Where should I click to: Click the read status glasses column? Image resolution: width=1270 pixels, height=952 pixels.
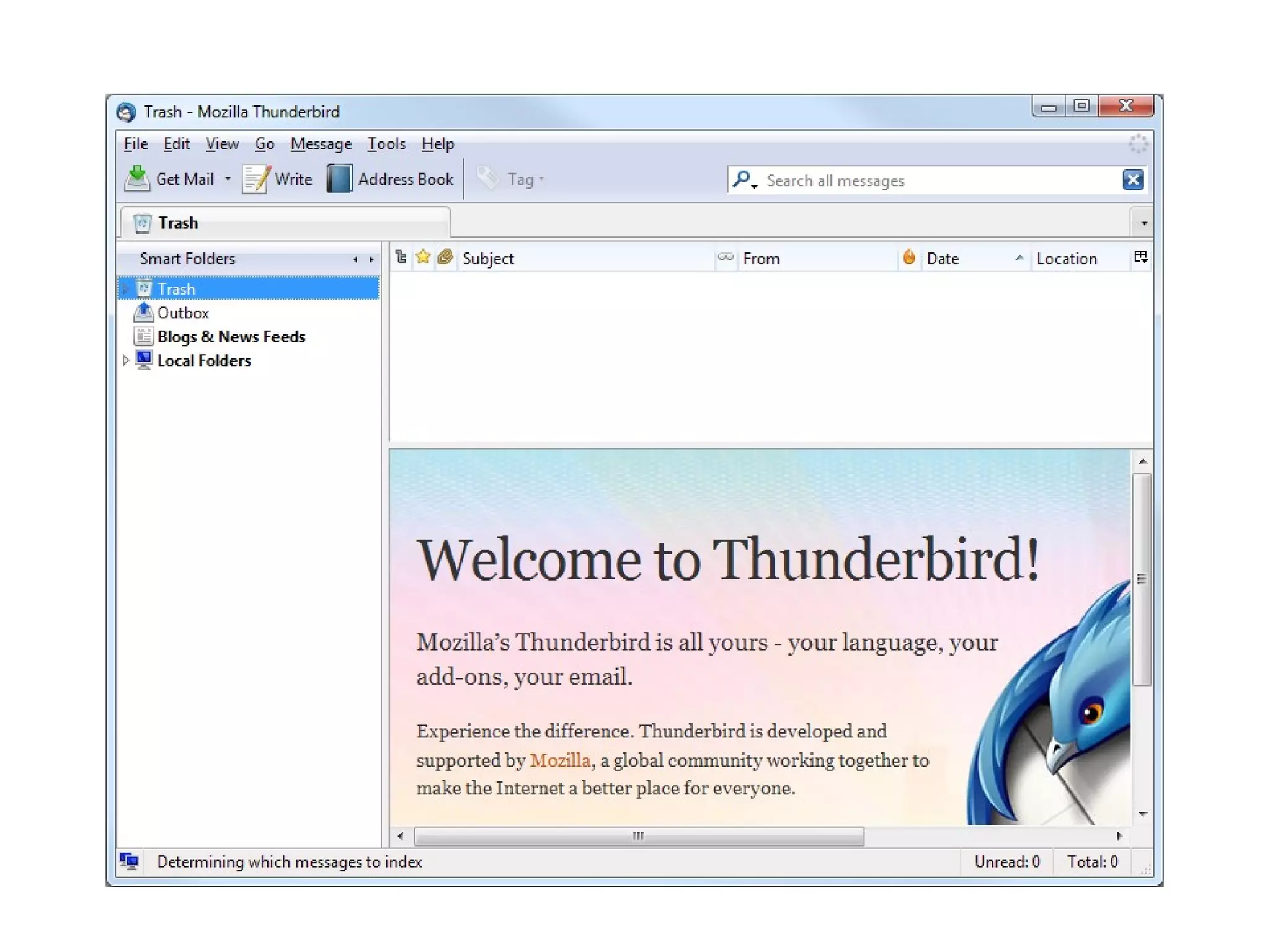[725, 257]
